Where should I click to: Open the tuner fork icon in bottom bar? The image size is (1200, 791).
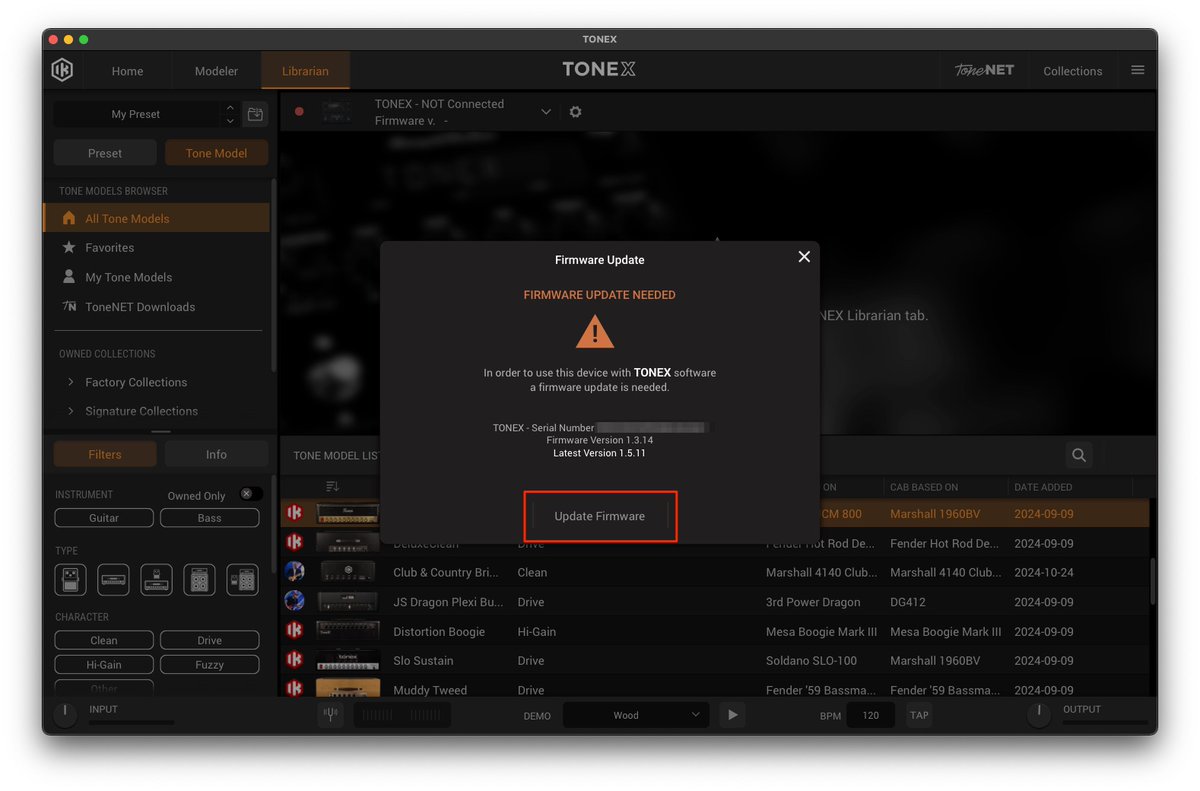point(331,715)
